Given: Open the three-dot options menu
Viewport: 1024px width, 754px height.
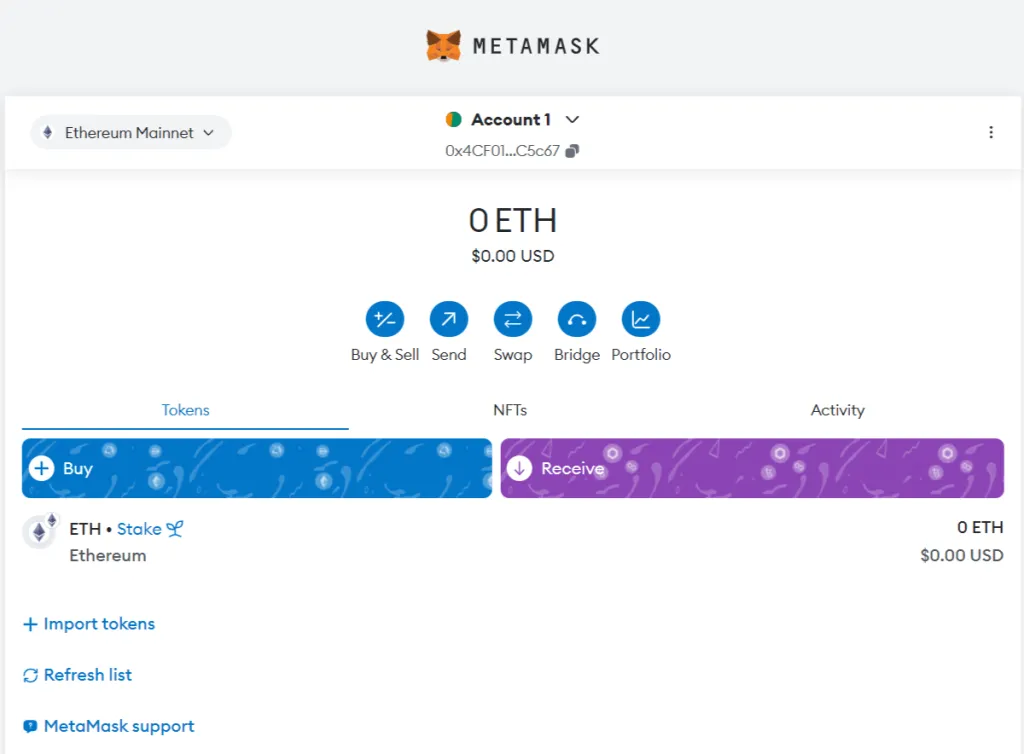Looking at the screenshot, I should [x=991, y=132].
